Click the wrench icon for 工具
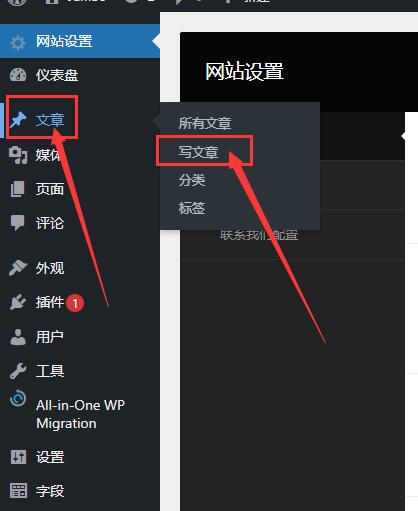 coord(18,371)
